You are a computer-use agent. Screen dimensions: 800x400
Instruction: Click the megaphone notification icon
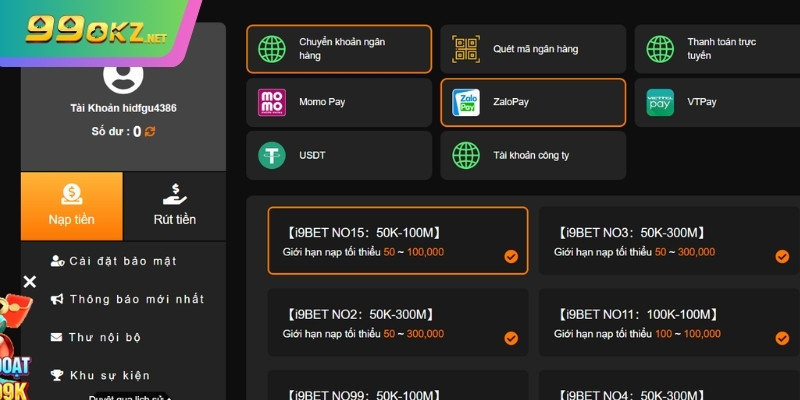57,299
